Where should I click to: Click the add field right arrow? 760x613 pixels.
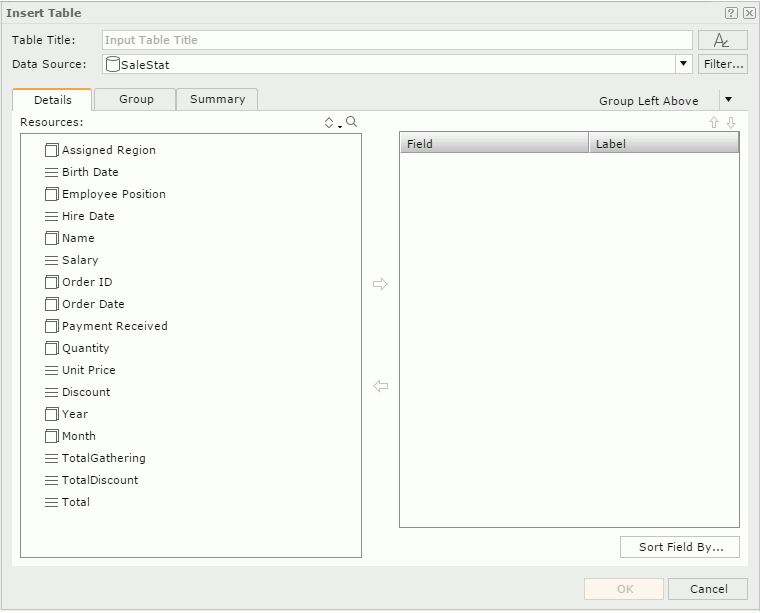pyautogui.click(x=380, y=284)
